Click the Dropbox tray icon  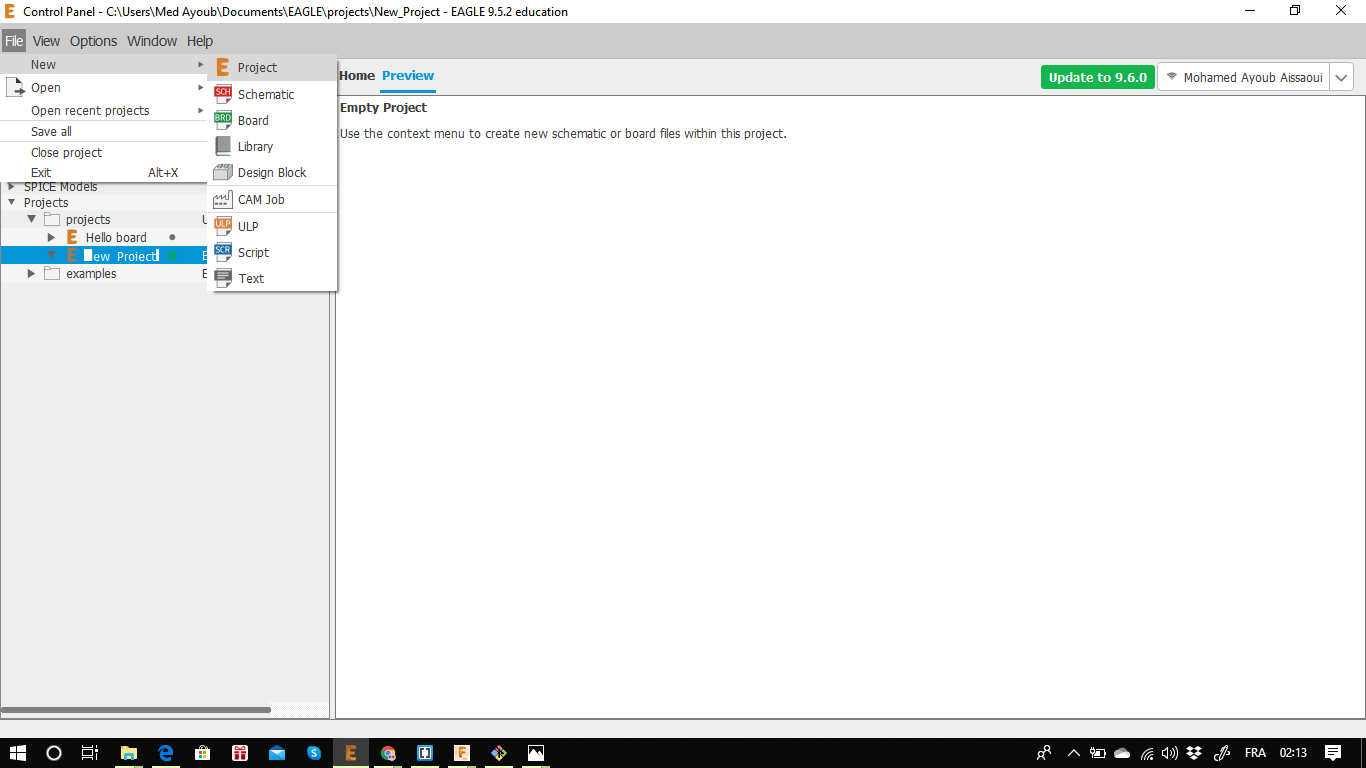pyautogui.click(x=1194, y=753)
